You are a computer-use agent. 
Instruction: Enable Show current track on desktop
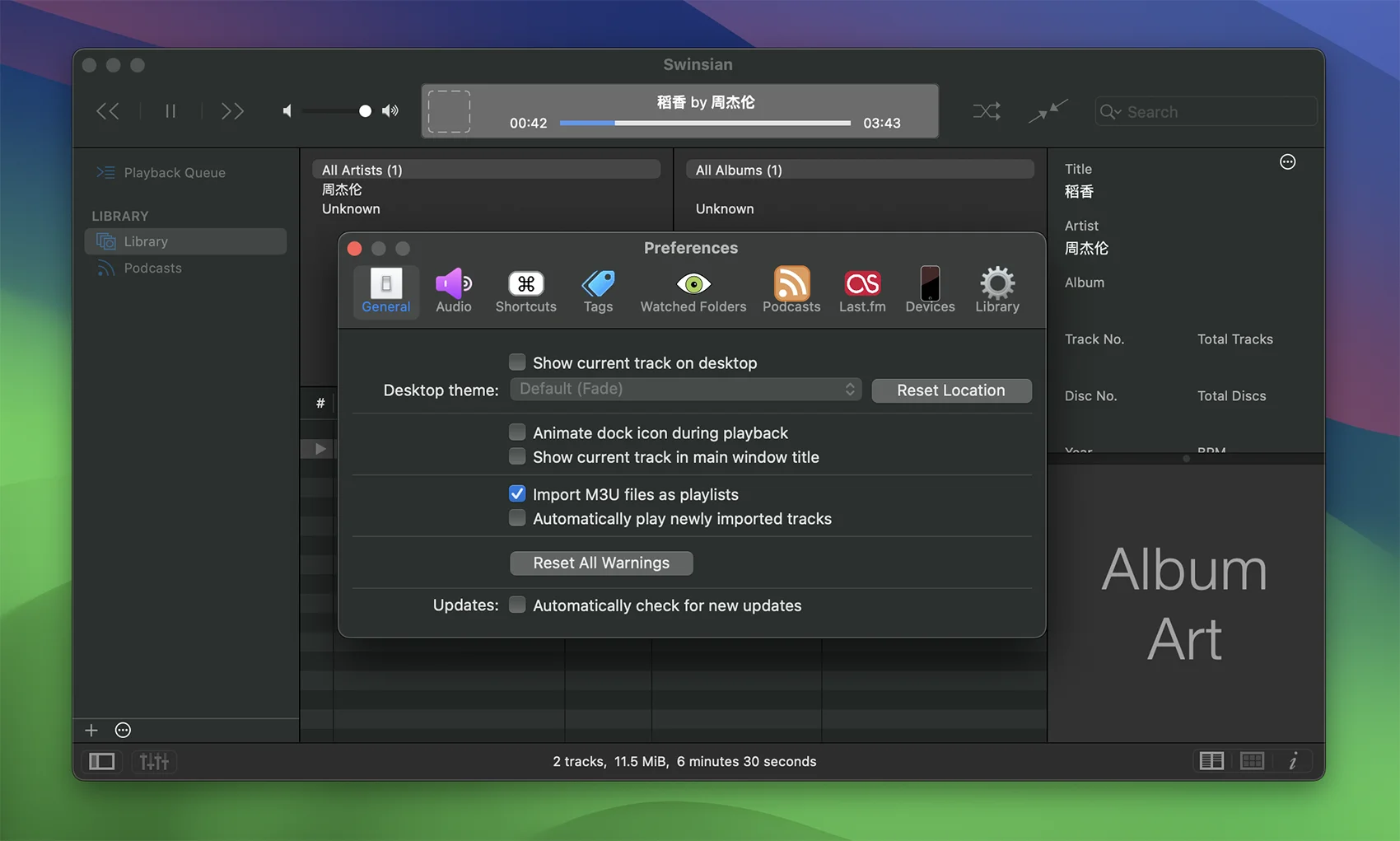click(x=517, y=362)
